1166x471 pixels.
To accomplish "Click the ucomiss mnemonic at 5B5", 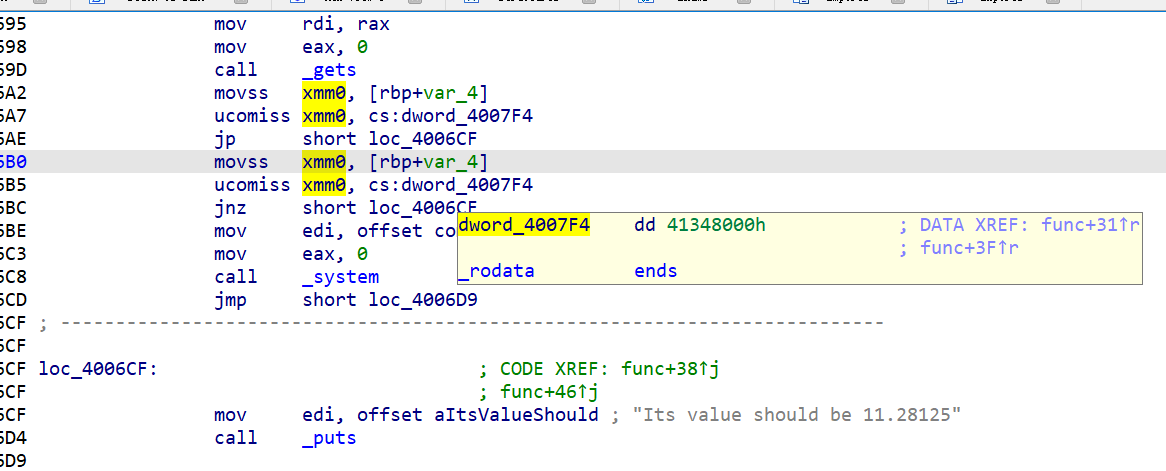I will 252,185.
